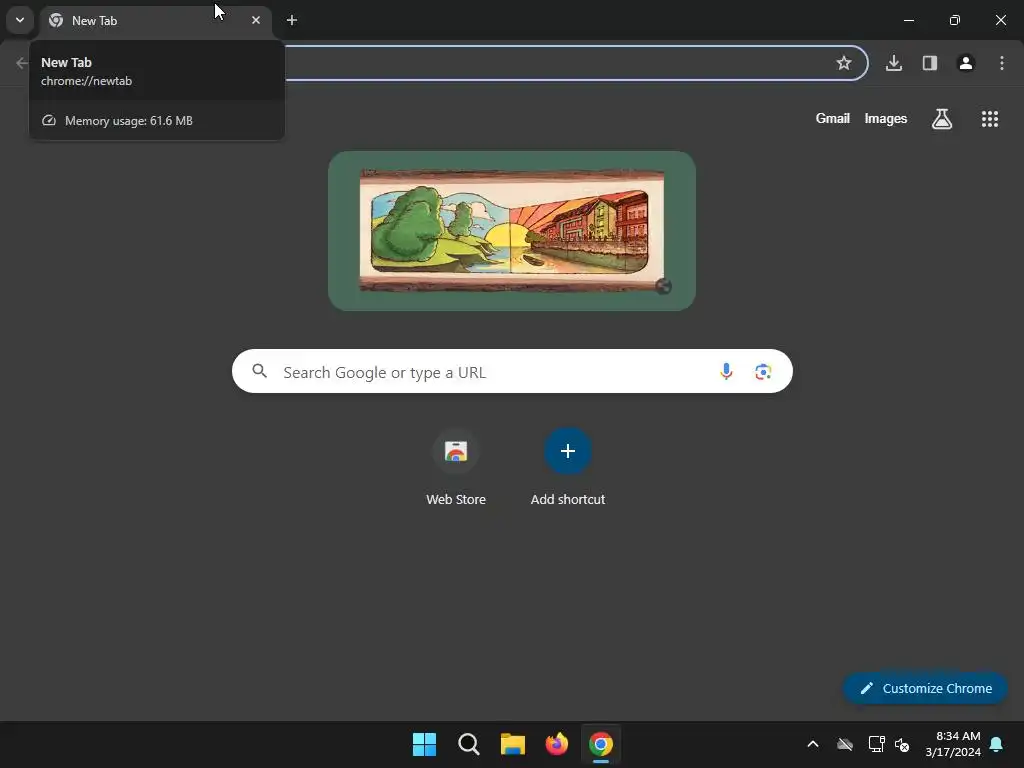Image resolution: width=1024 pixels, height=768 pixels.
Task: Click the muted volume tray icon
Action: 902,744
